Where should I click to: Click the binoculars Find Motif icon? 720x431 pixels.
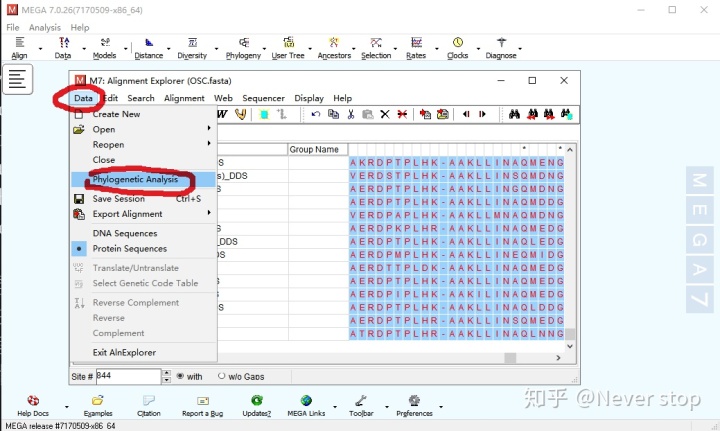pyautogui.click(x=514, y=114)
